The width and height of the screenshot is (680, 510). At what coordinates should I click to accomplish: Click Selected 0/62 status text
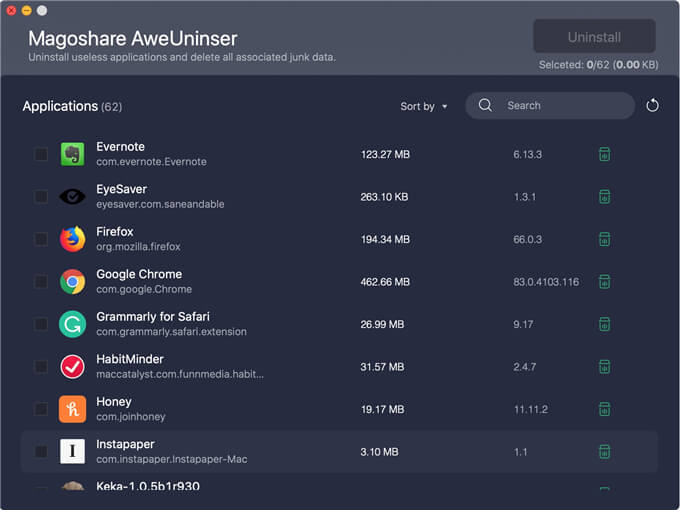click(x=598, y=65)
